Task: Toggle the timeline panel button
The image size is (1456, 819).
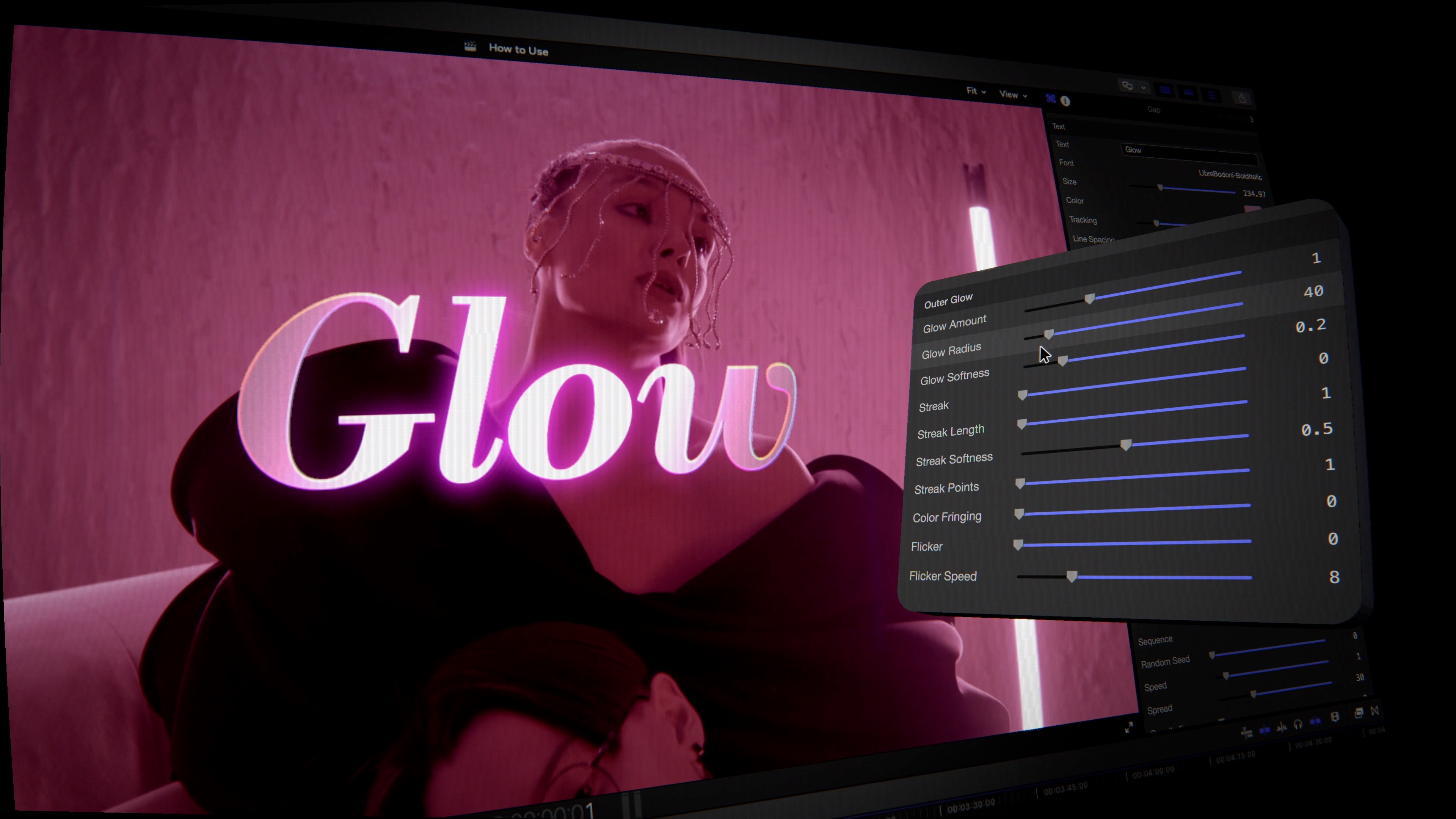Action: pos(1189,93)
